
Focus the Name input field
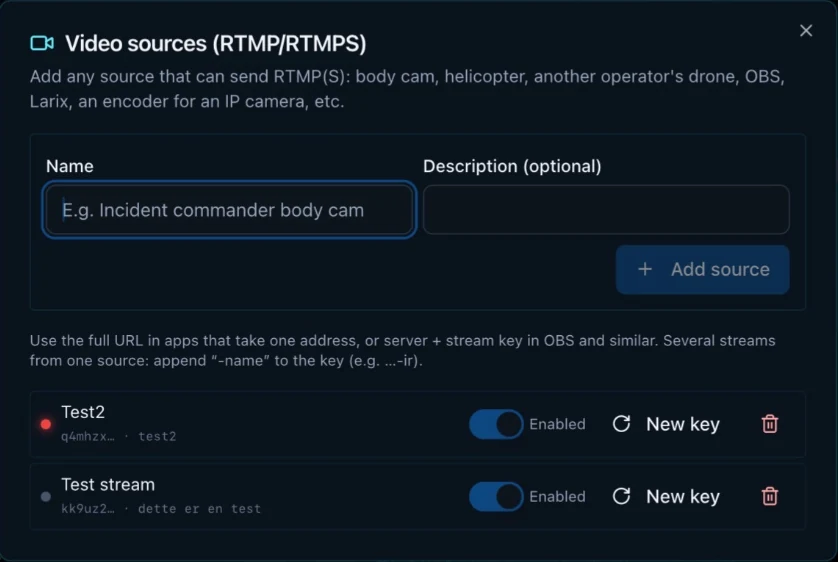229,210
